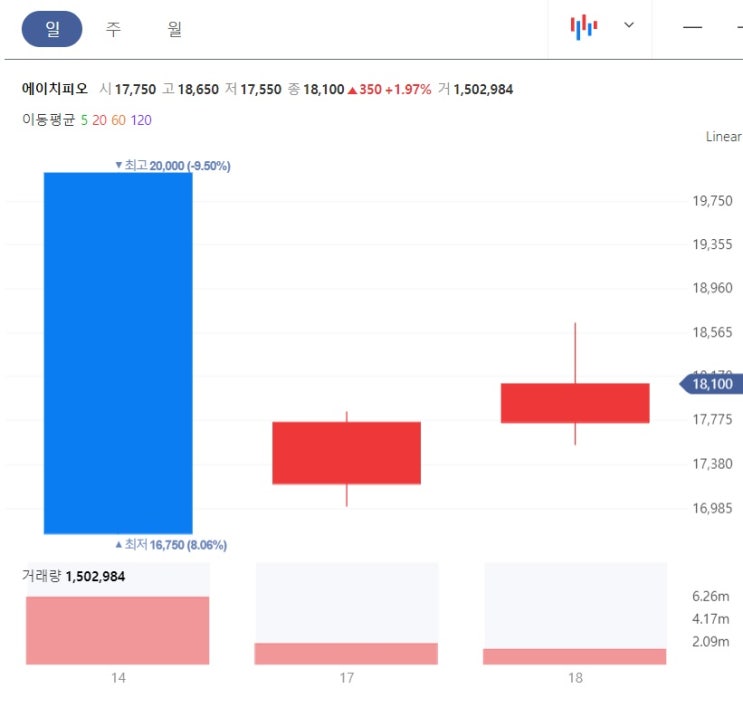Select the 일 (daily) chart tab

[x=52, y=29]
